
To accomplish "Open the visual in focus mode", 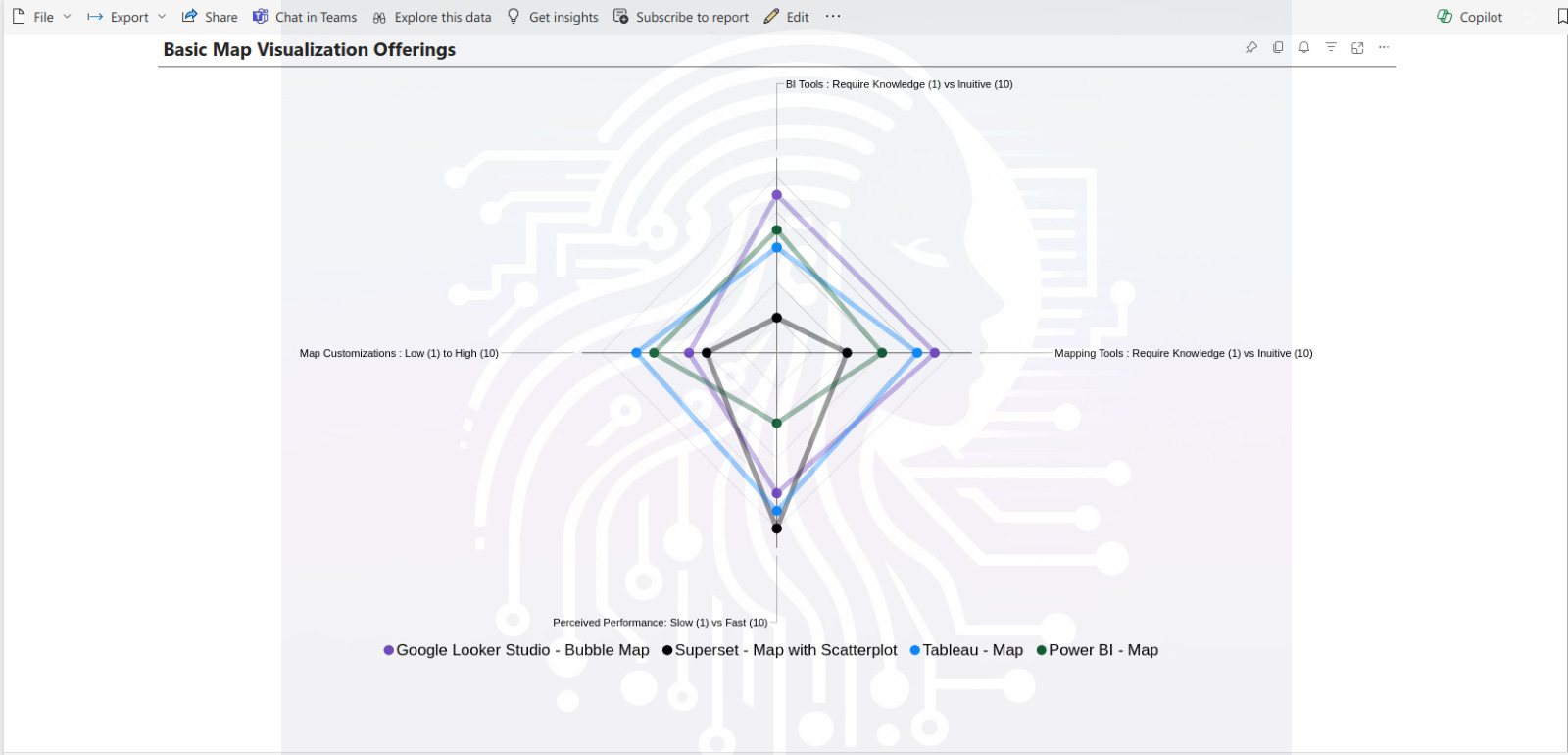I will 1357,47.
